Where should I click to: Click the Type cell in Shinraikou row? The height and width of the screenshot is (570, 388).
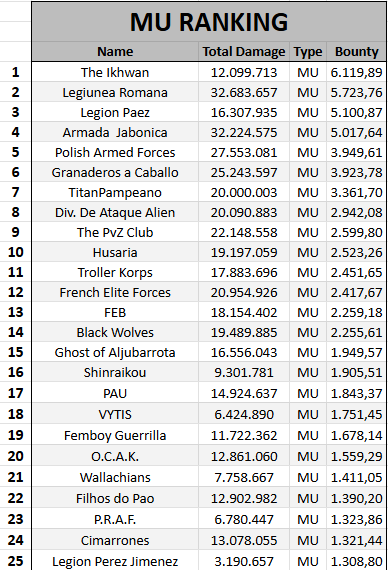coord(308,372)
